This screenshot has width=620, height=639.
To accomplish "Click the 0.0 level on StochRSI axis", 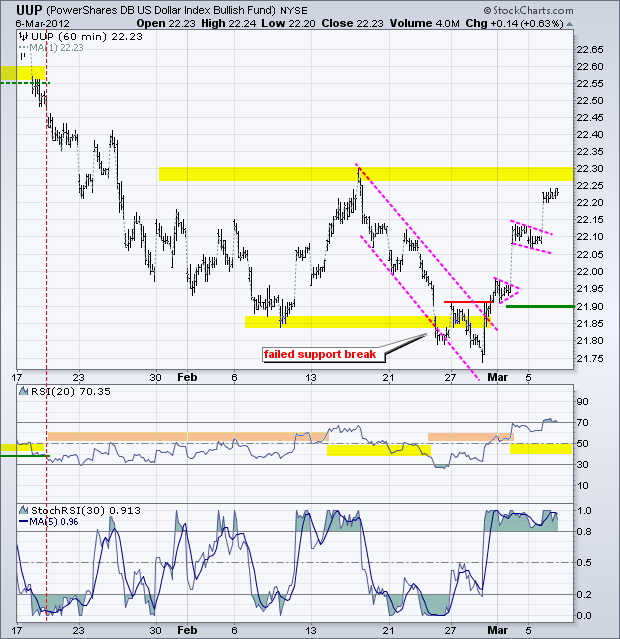I will (x=584, y=616).
